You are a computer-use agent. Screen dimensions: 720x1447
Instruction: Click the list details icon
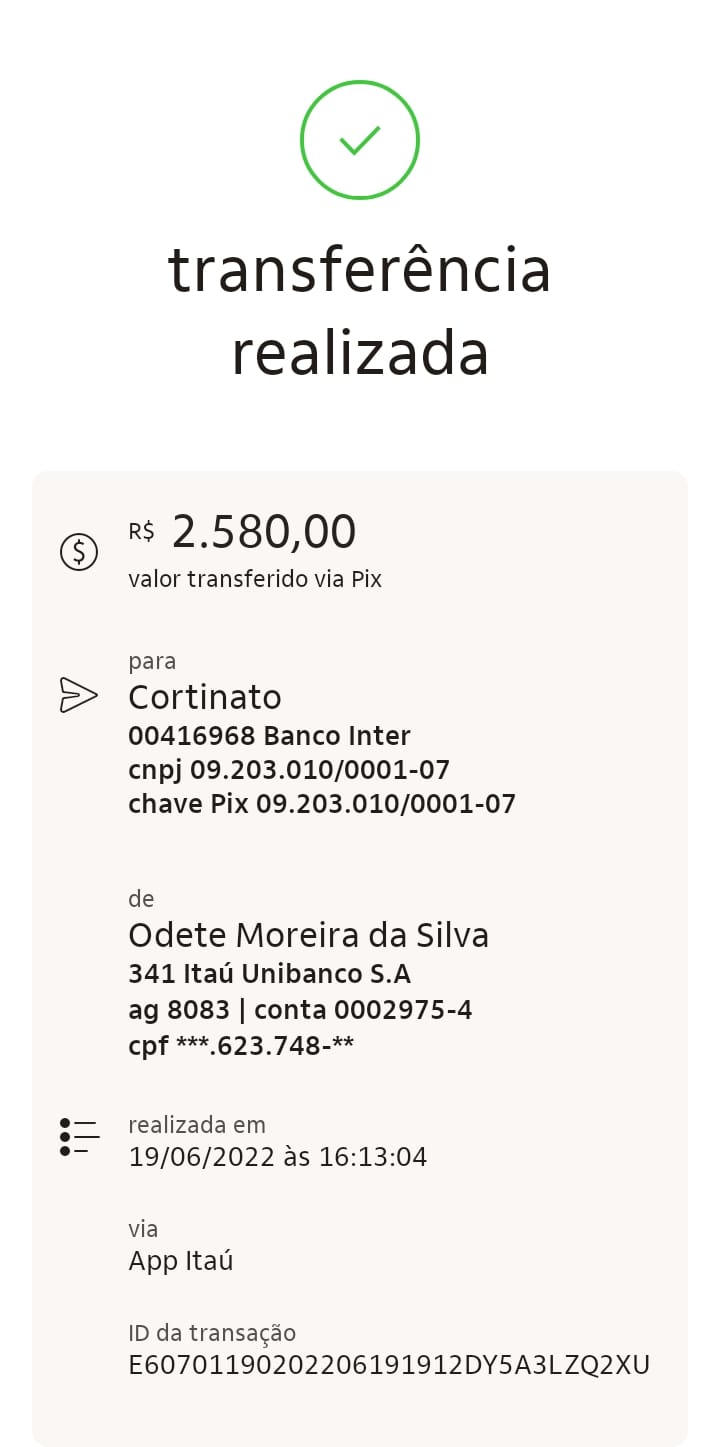point(79,1137)
